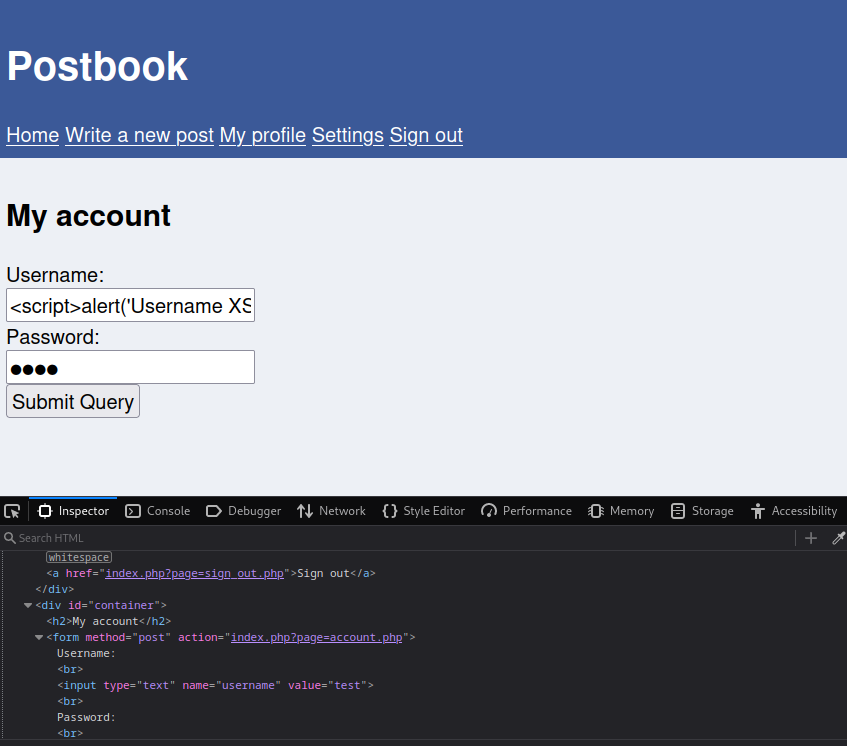The height and width of the screenshot is (746, 847).
Task: Switch to the Debugger tab
Action: (x=244, y=511)
